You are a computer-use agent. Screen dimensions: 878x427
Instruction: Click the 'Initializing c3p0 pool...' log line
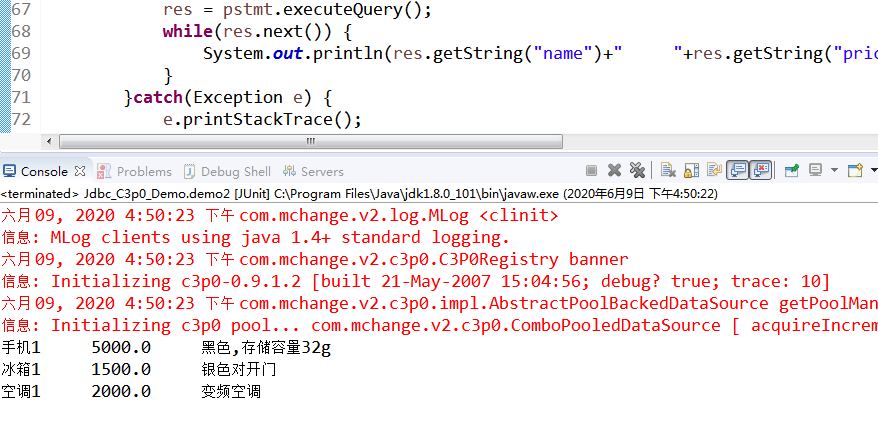(439, 325)
